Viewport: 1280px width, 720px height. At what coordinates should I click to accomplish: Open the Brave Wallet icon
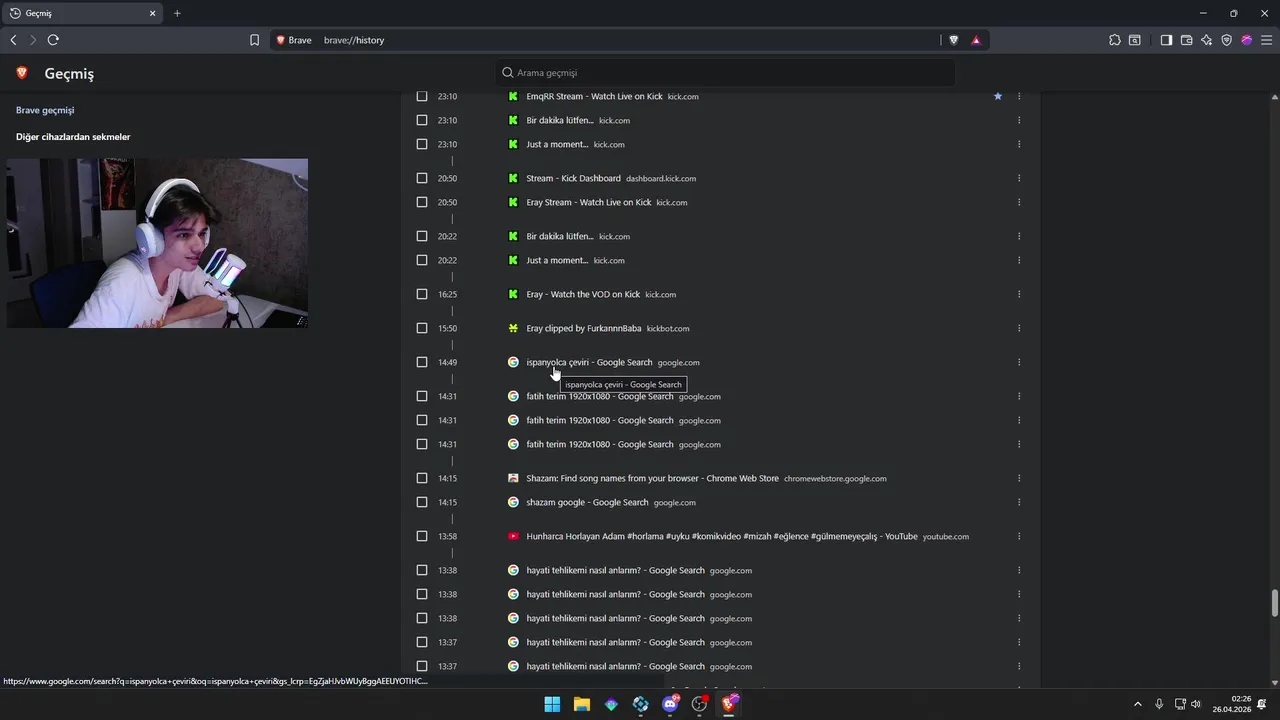tap(1187, 40)
